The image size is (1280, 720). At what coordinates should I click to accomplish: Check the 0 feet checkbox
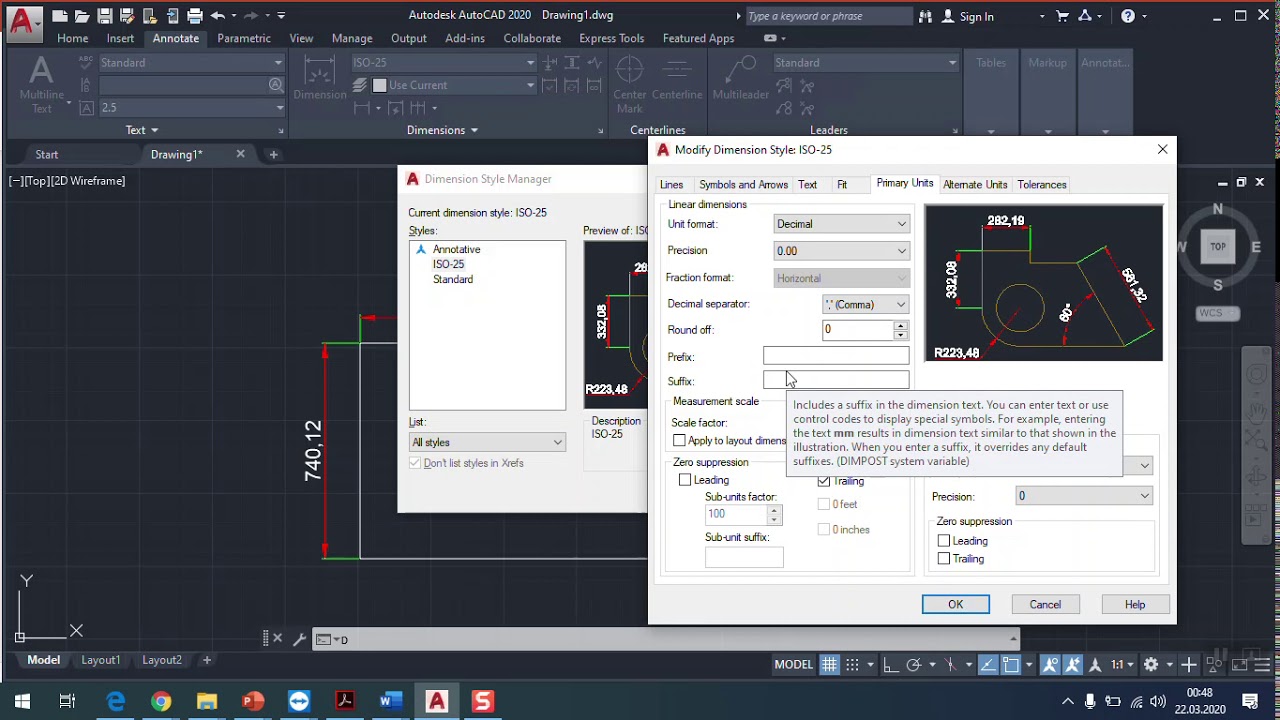tap(824, 504)
